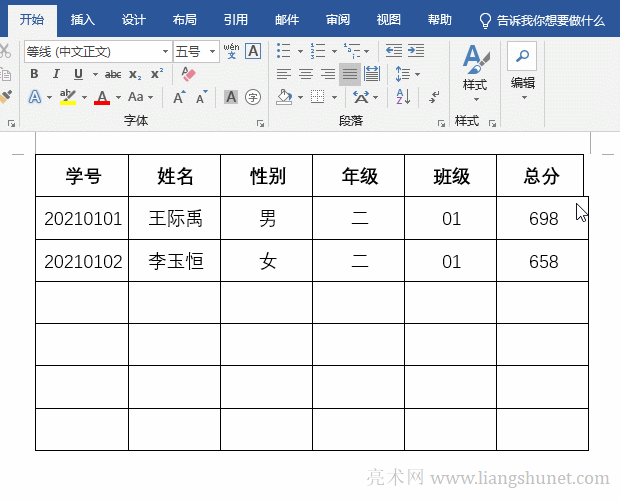Click the character border icon
Viewport: 620px width, 500px height.
pyautogui.click(x=253, y=51)
